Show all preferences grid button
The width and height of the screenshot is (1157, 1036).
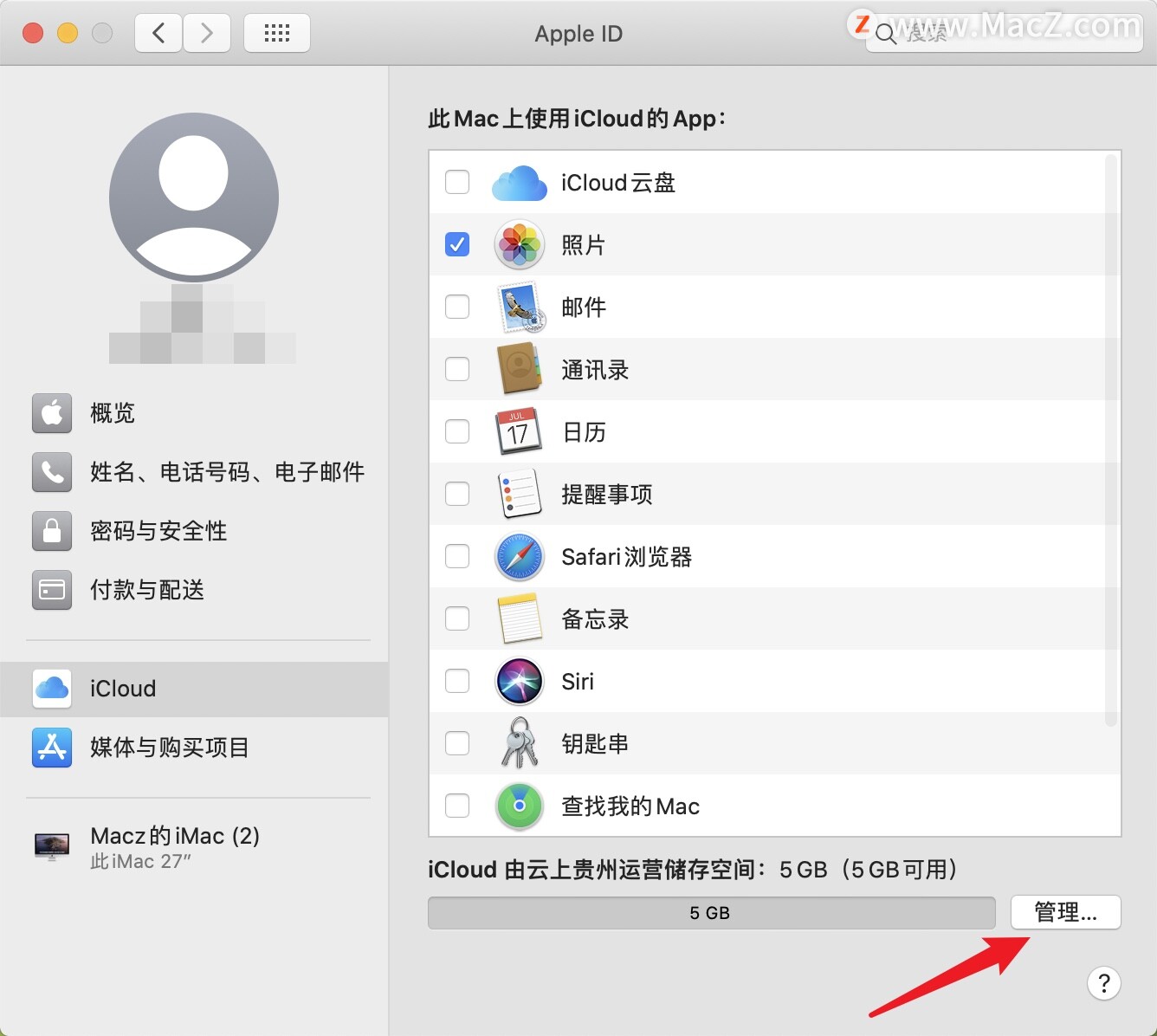277,34
